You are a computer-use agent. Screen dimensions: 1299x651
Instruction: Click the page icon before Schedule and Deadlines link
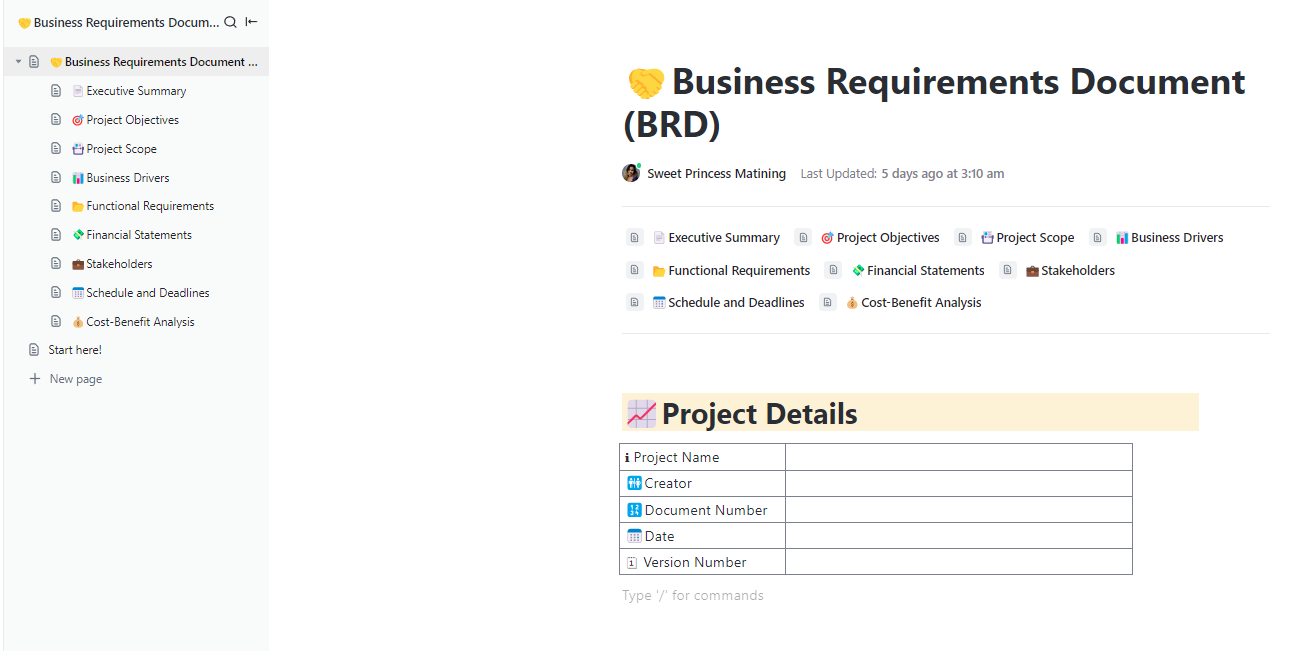click(x=634, y=303)
